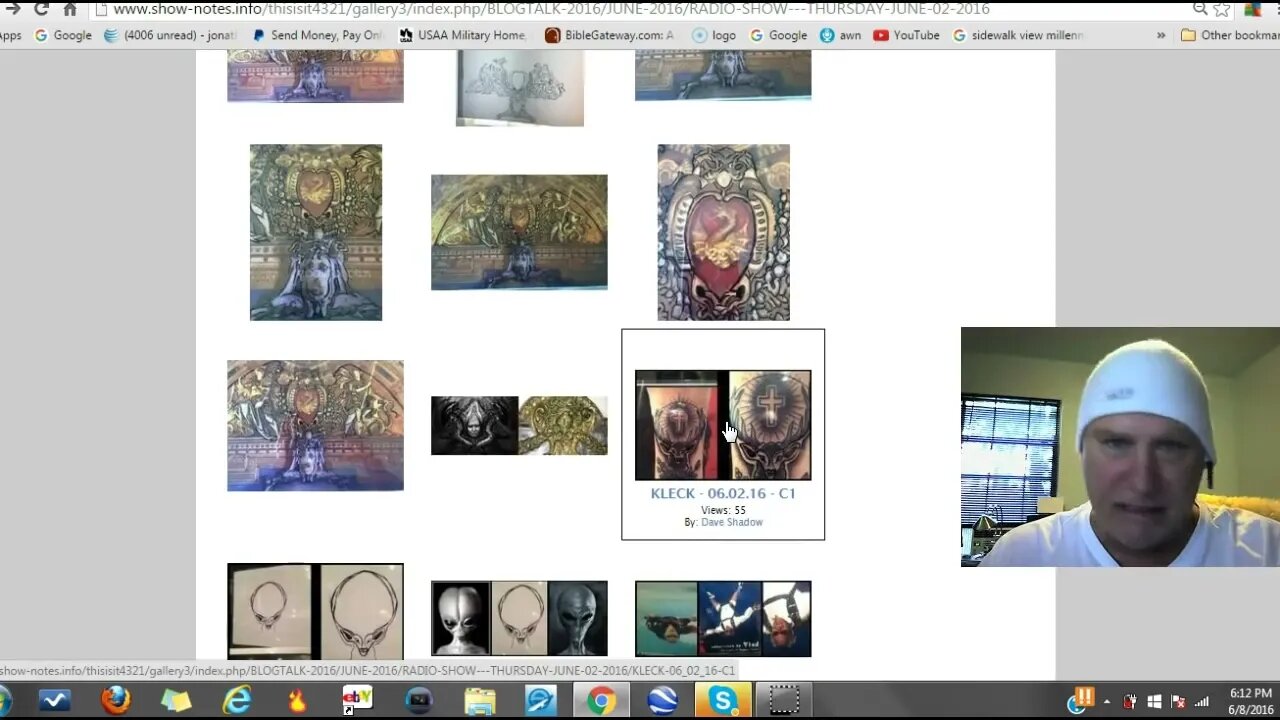The width and height of the screenshot is (1280, 720).
Task: Focus the show-notes.info address bar
Action: click(640, 9)
